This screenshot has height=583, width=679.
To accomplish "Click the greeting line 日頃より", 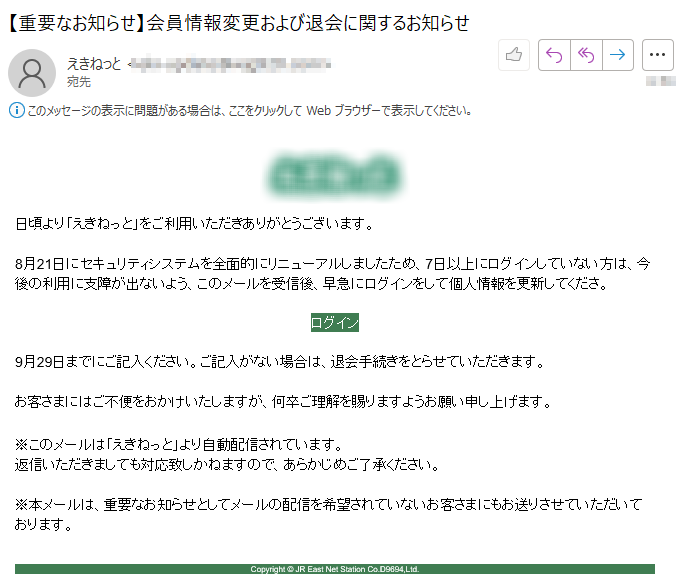I will click(x=194, y=224).
